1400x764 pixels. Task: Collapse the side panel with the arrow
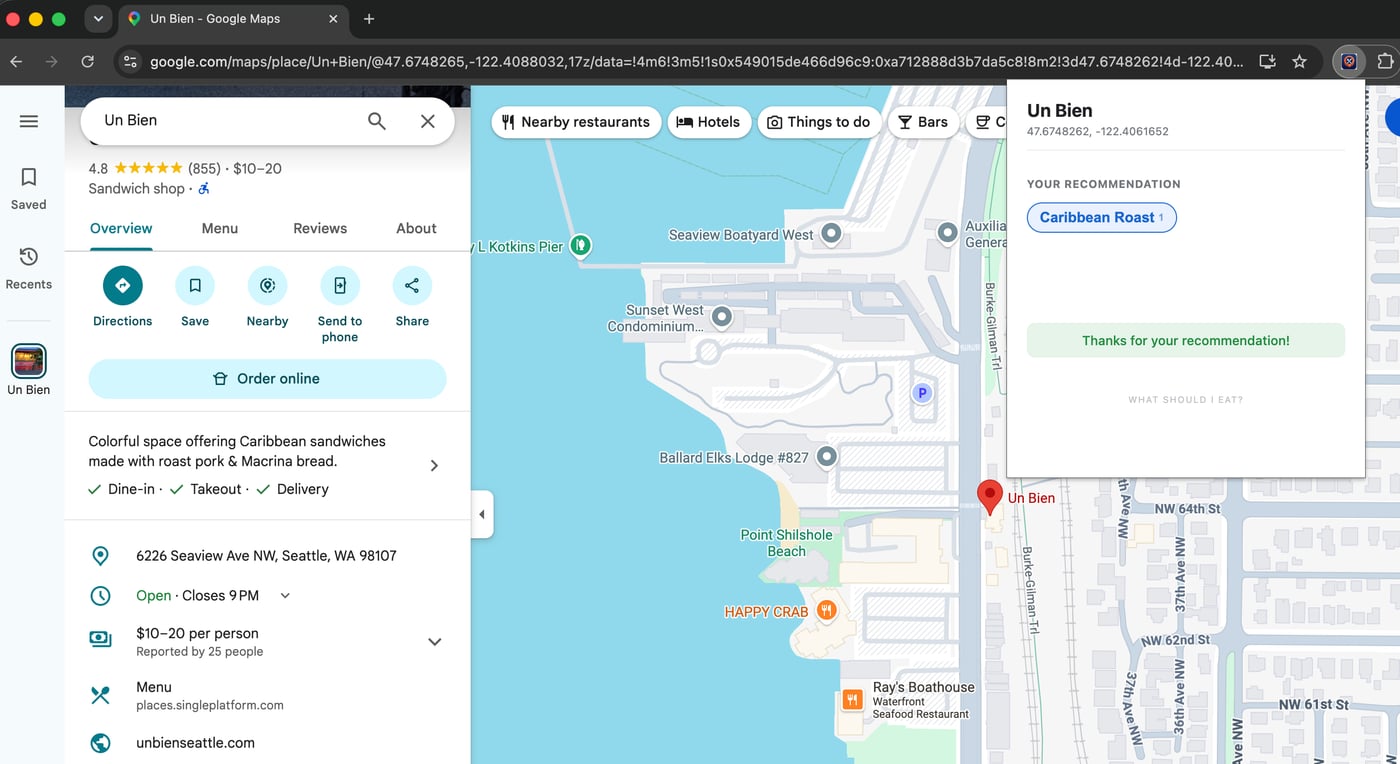click(x=482, y=514)
